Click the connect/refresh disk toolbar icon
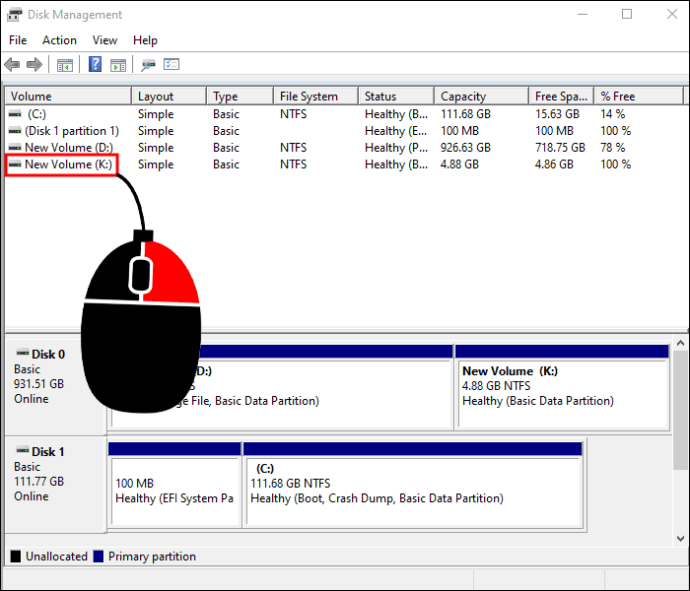Screen dimensions: 690x591 coord(148,65)
